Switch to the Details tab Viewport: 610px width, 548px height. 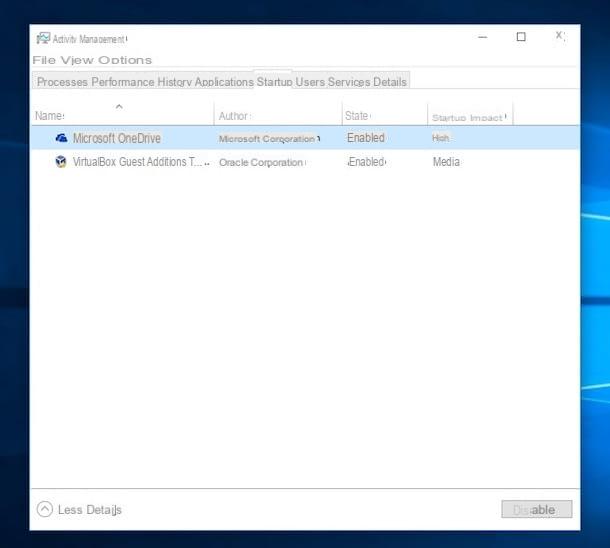390,82
